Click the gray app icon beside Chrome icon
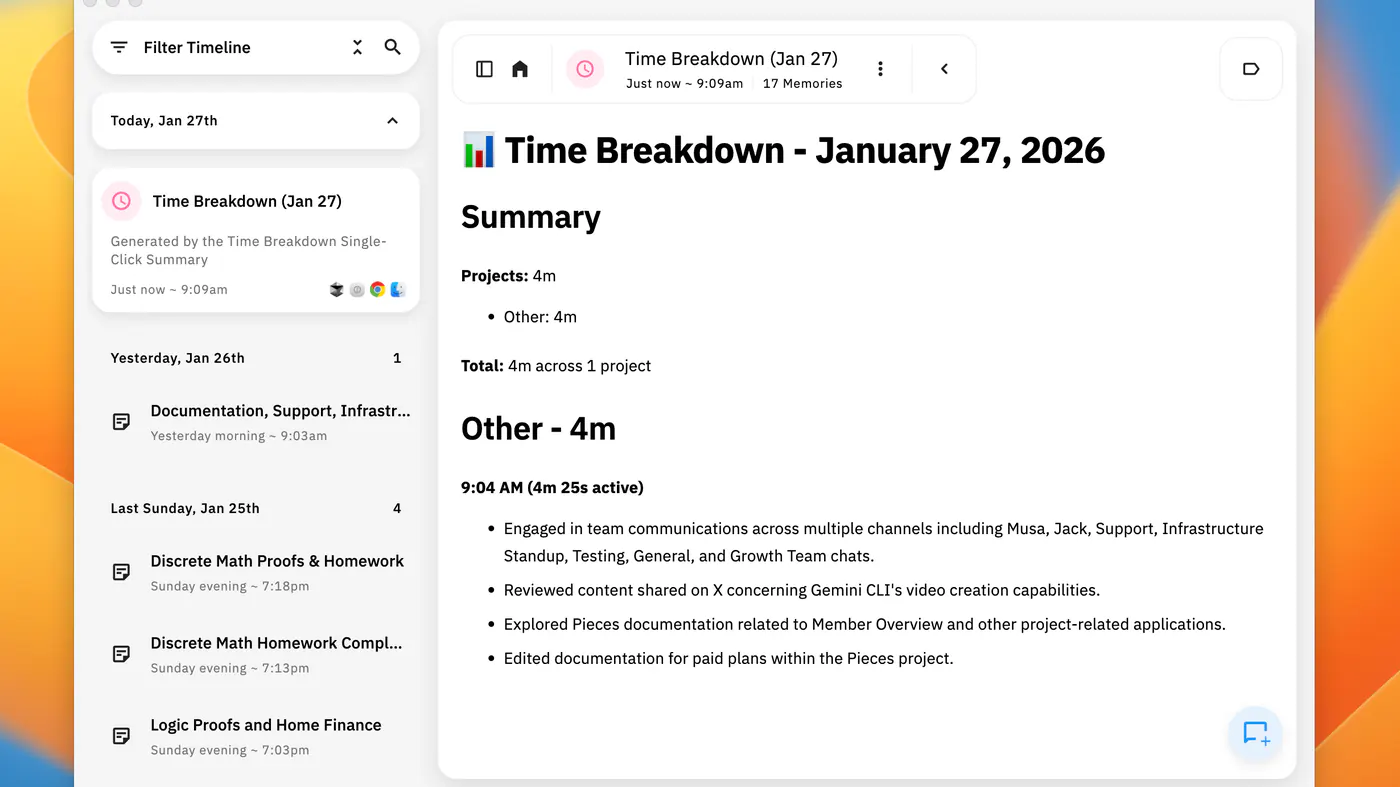The height and width of the screenshot is (787, 1400). 357,290
